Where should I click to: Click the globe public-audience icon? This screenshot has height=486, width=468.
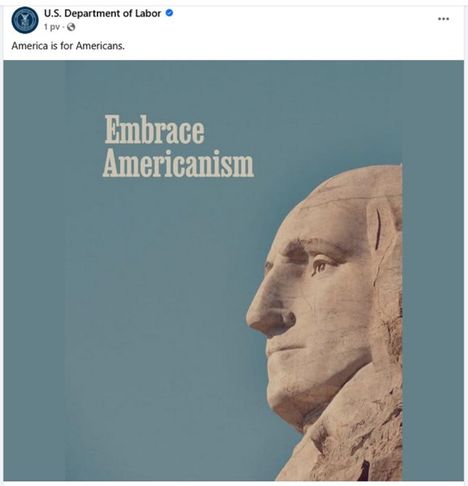[71, 27]
